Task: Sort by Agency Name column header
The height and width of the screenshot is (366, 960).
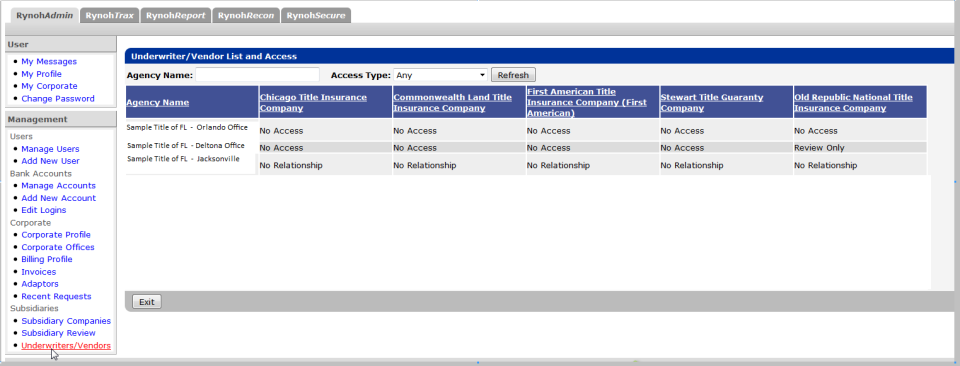Action: click(158, 102)
